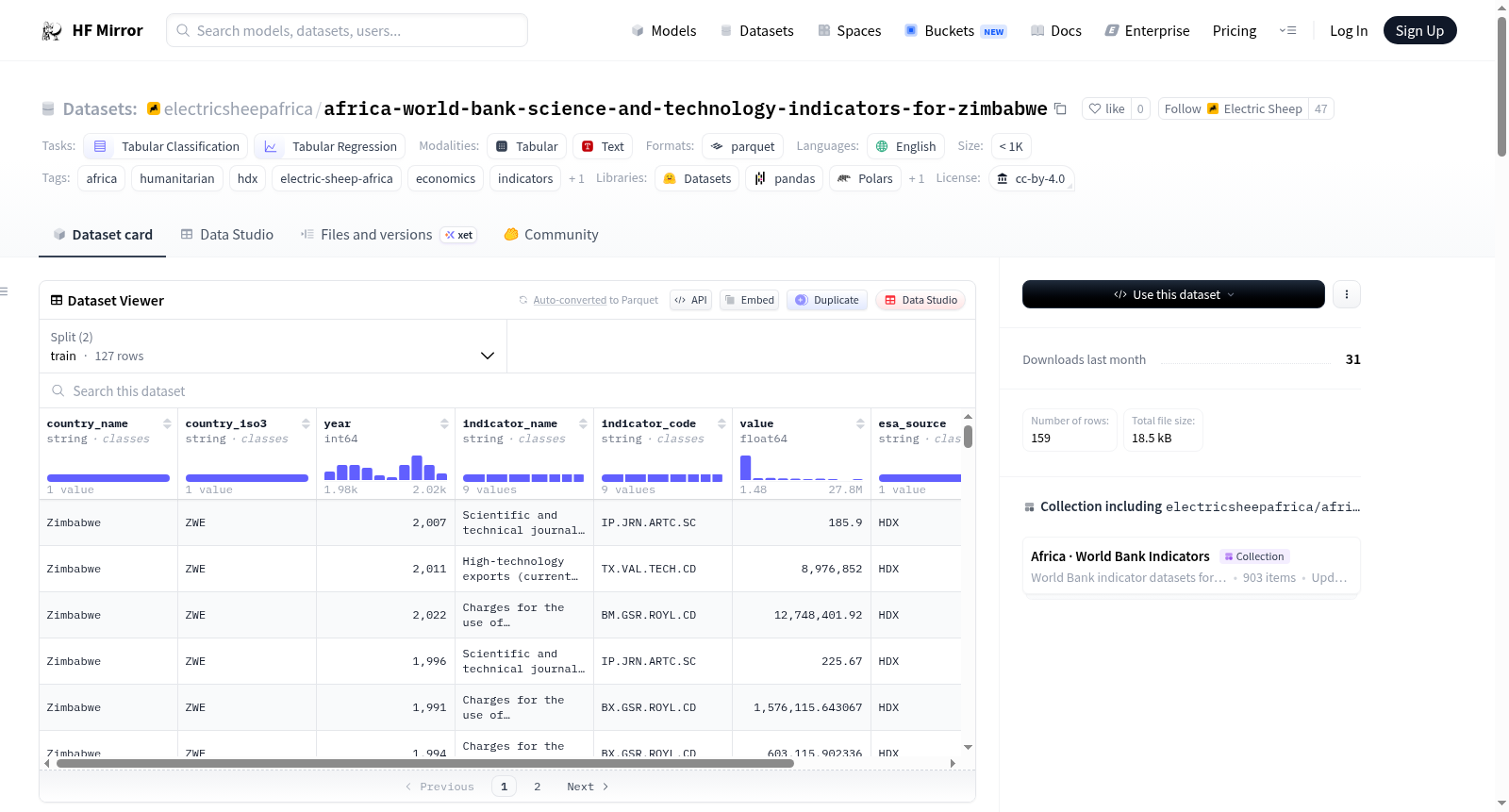Viewport: 1509px width, 812px height.
Task: Click the Tabular Regression task tag
Action: 329,146
